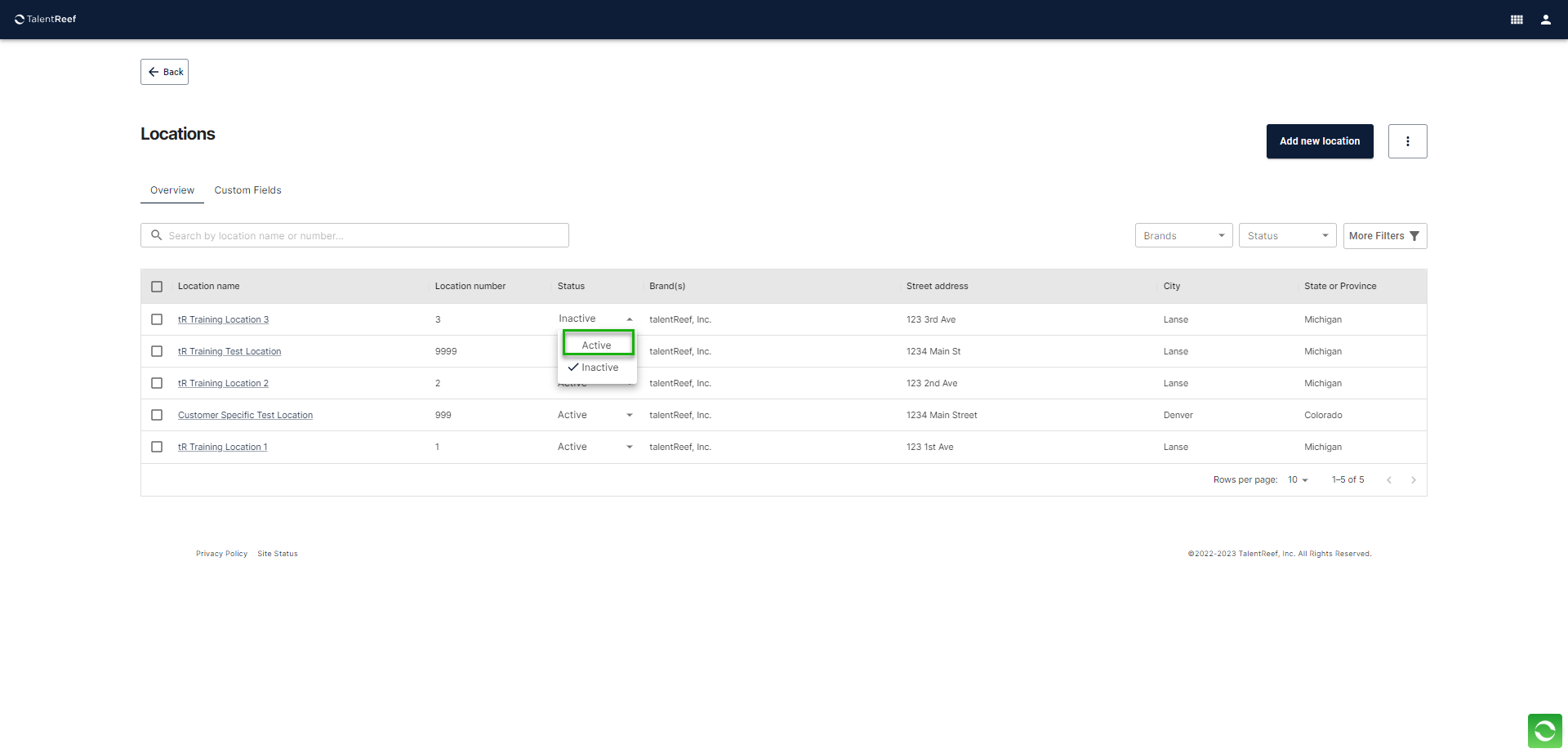Click the next page arrow in pagination
The width and height of the screenshot is (1568, 753).
(x=1414, y=480)
